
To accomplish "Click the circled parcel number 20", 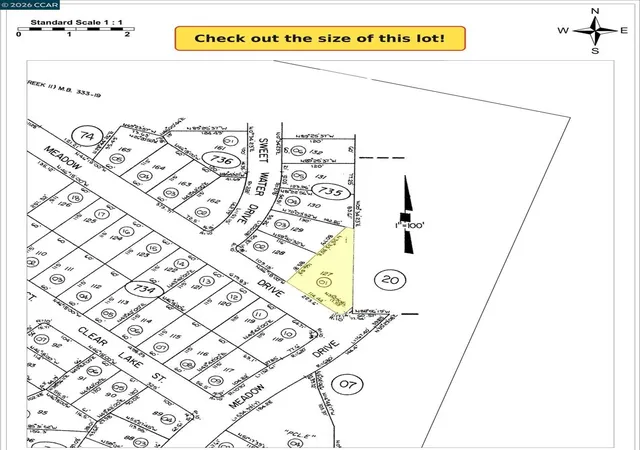I will (x=390, y=280).
